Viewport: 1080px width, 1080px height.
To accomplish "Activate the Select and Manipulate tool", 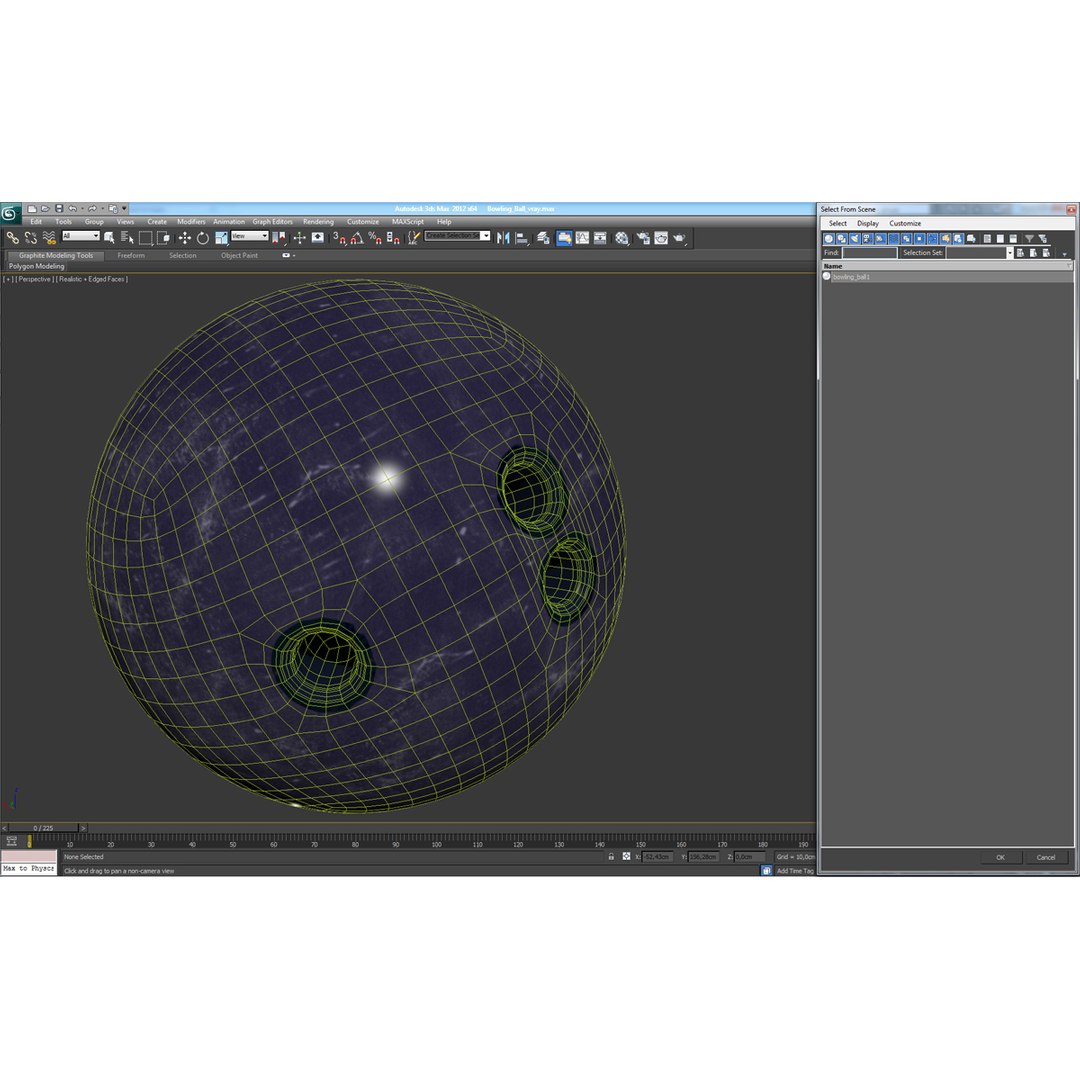I will point(300,238).
